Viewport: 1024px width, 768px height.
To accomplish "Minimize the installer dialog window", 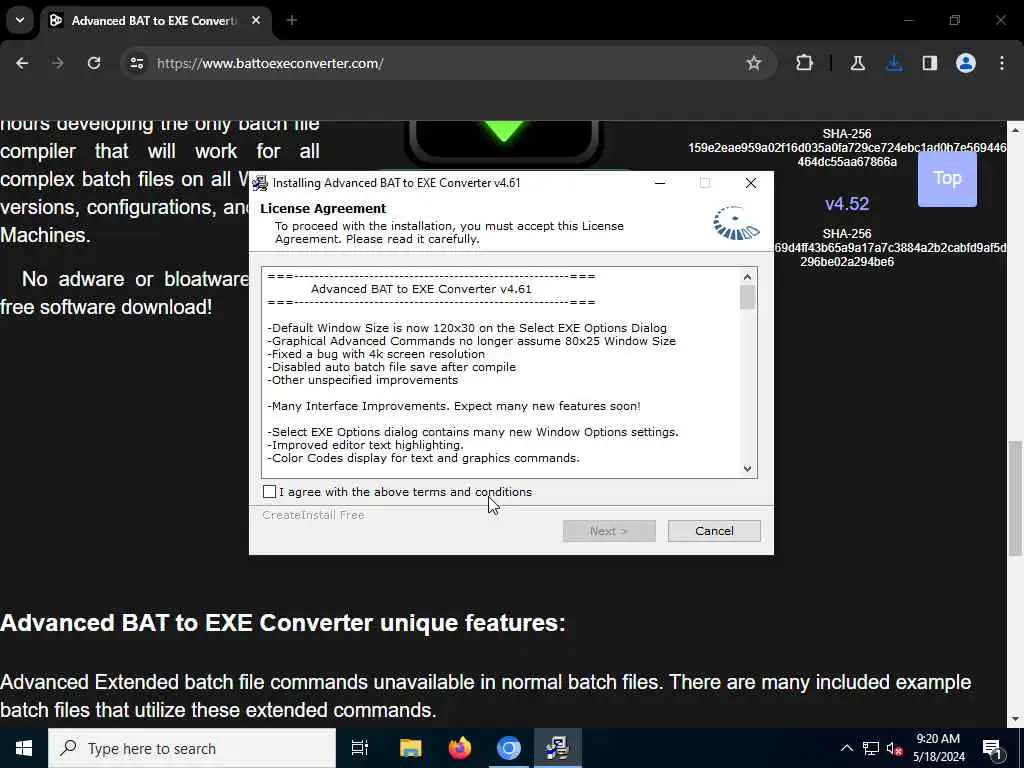I will coord(660,183).
